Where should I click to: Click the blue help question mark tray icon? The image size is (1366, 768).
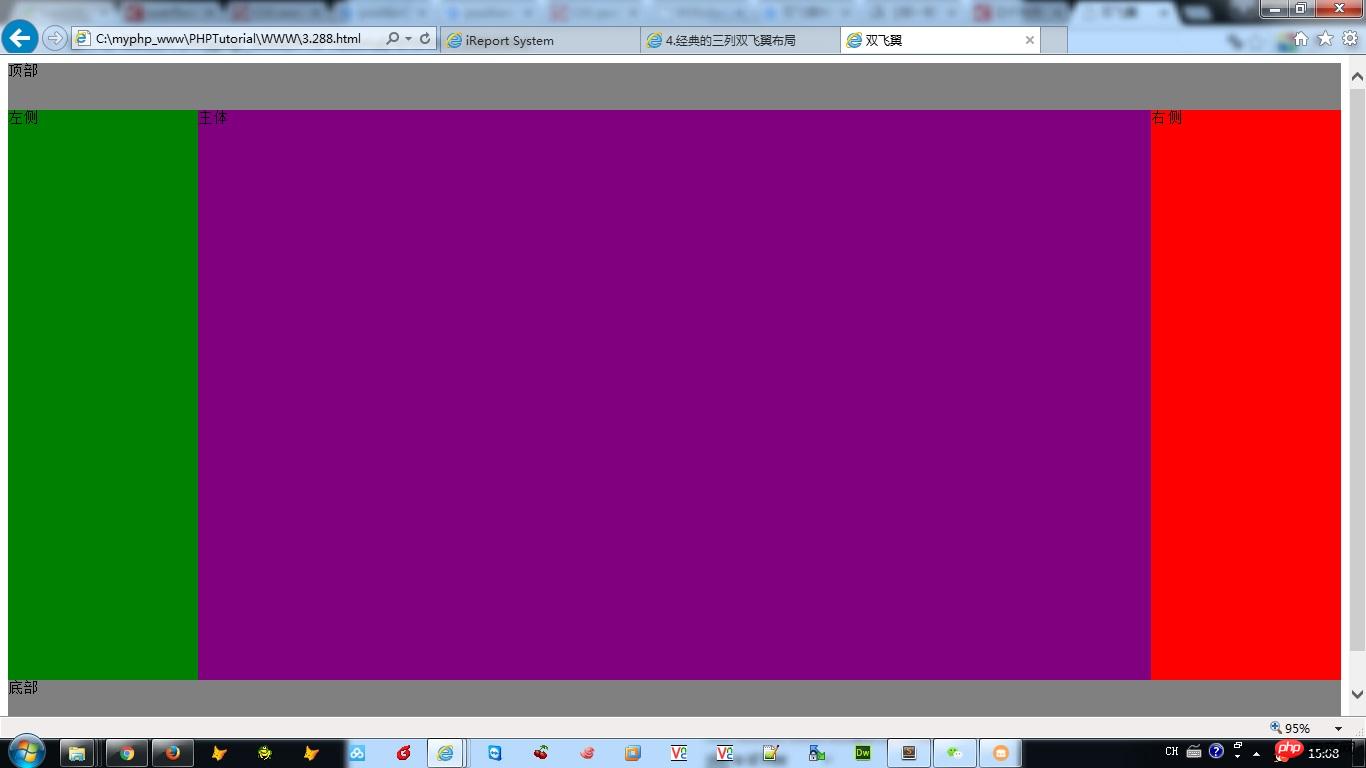[x=1216, y=751]
